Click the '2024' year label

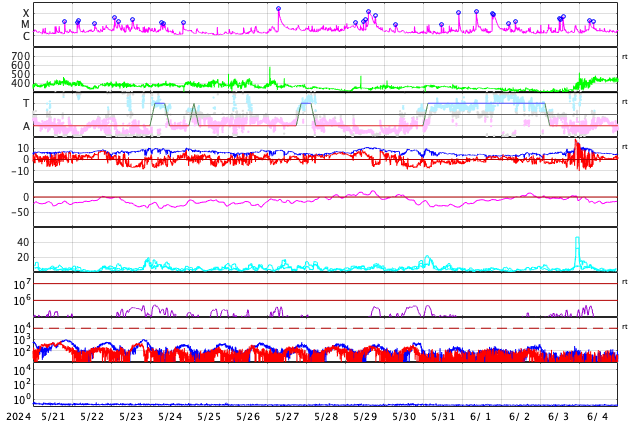click(x=19, y=417)
